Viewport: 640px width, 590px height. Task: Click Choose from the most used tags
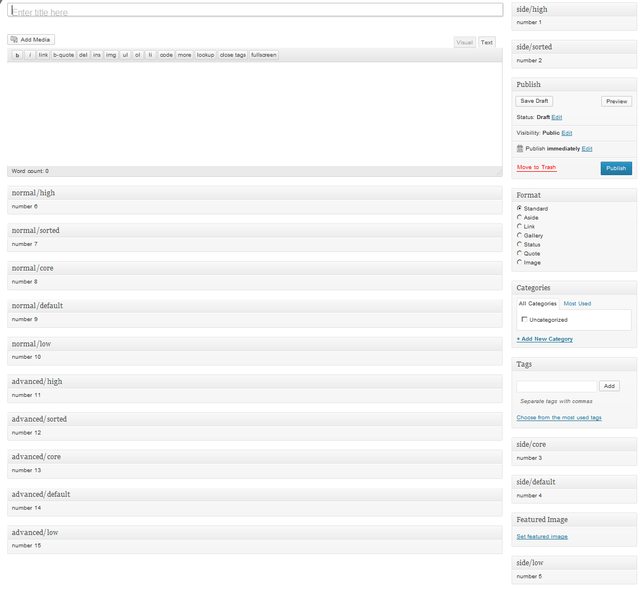point(559,417)
